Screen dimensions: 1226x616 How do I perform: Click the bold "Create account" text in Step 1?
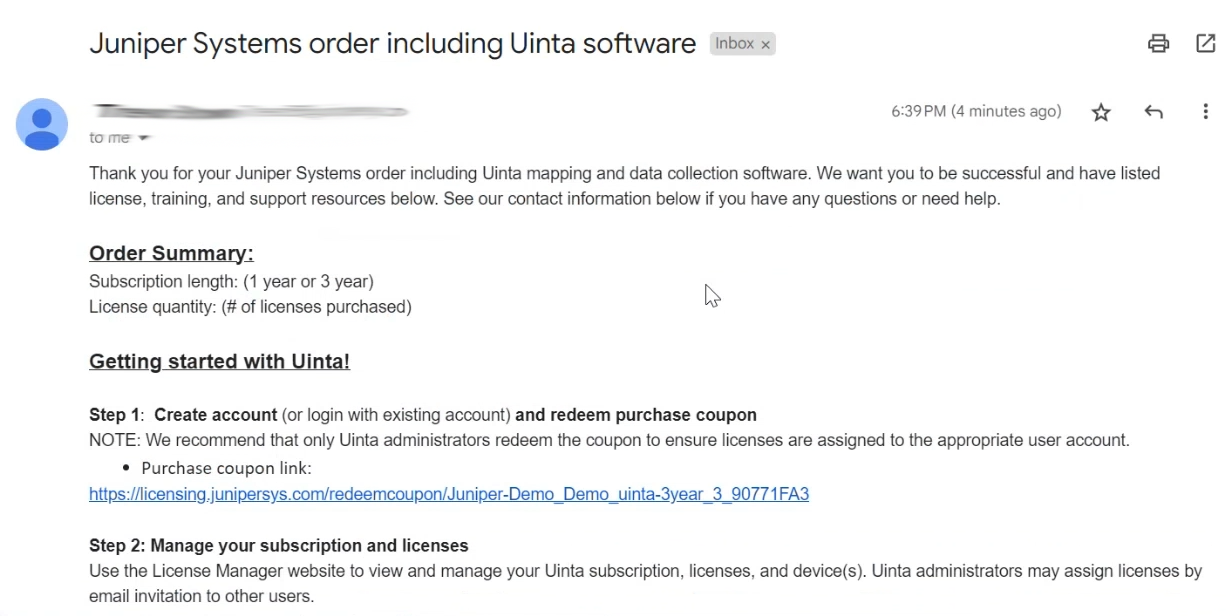[x=215, y=415]
